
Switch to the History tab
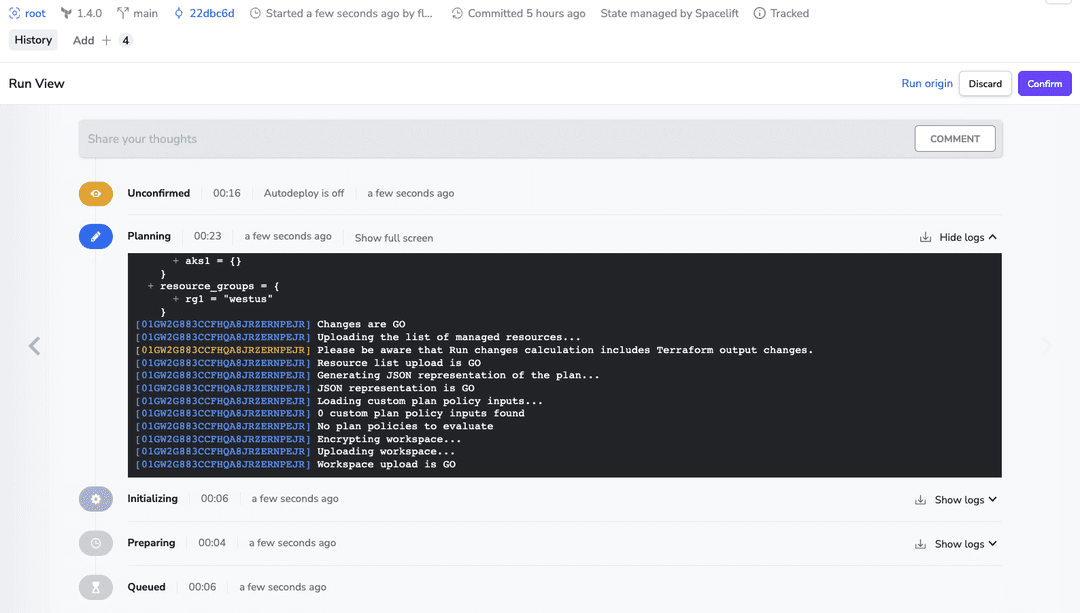(x=33, y=40)
